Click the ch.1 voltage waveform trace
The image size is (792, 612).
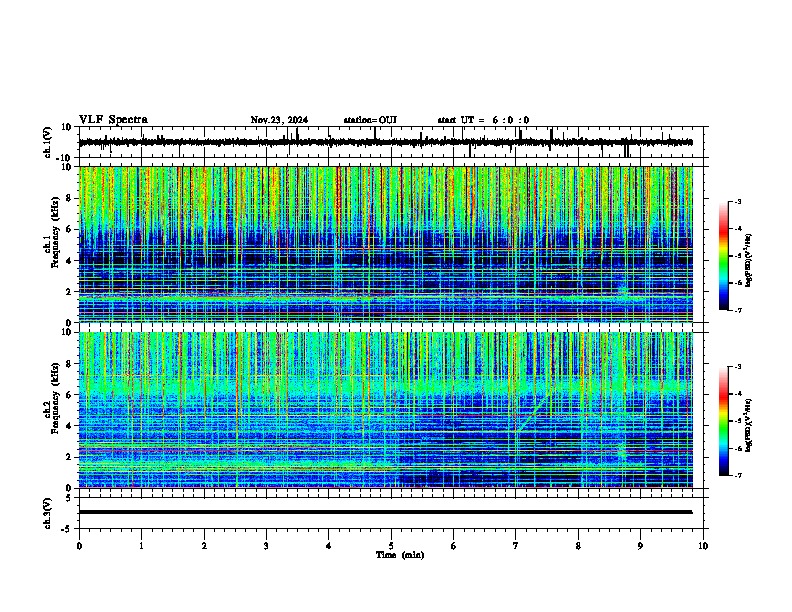pos(385,142)
